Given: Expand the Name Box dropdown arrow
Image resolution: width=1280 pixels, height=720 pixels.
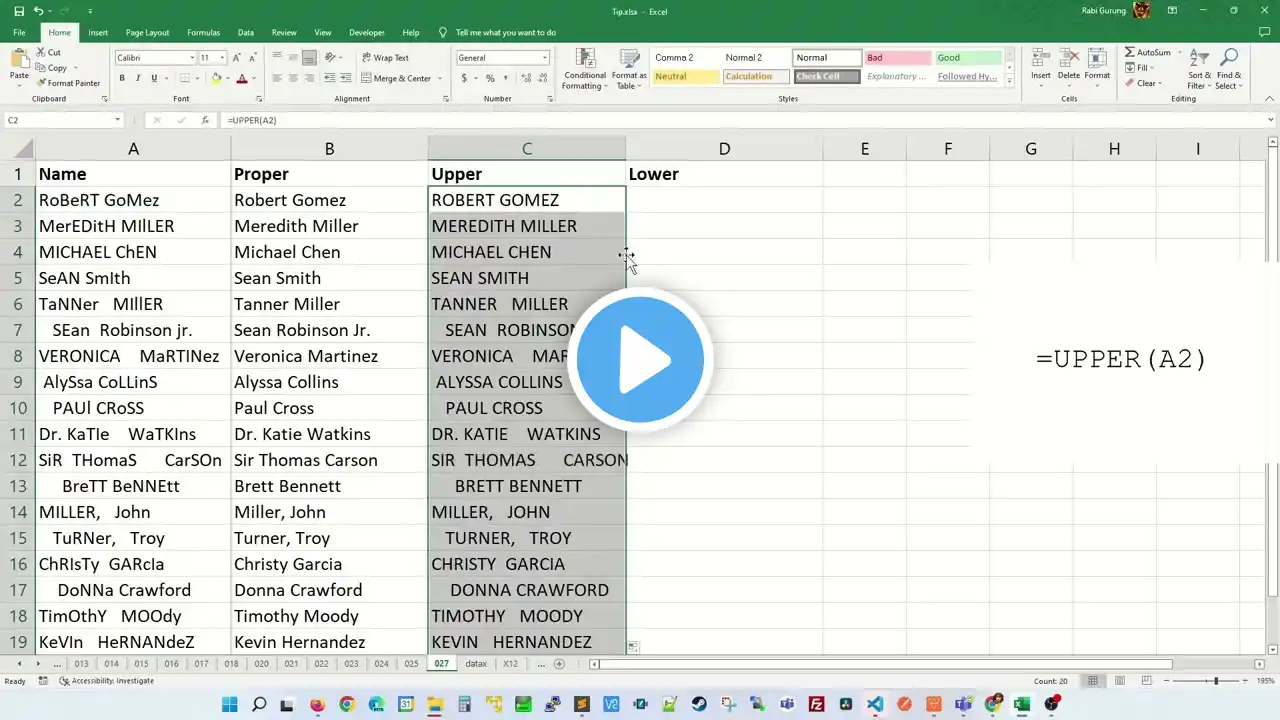Looking at the screenshot, I should [x=117, y=120].
